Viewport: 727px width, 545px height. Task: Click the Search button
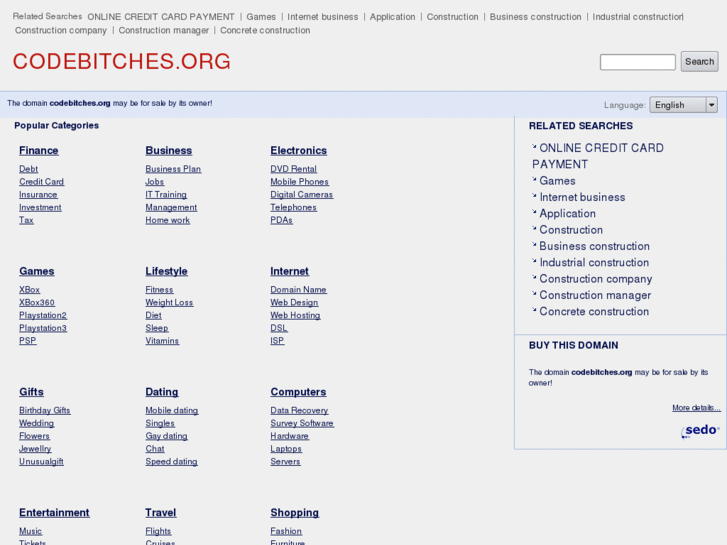(x=699, y=62)
